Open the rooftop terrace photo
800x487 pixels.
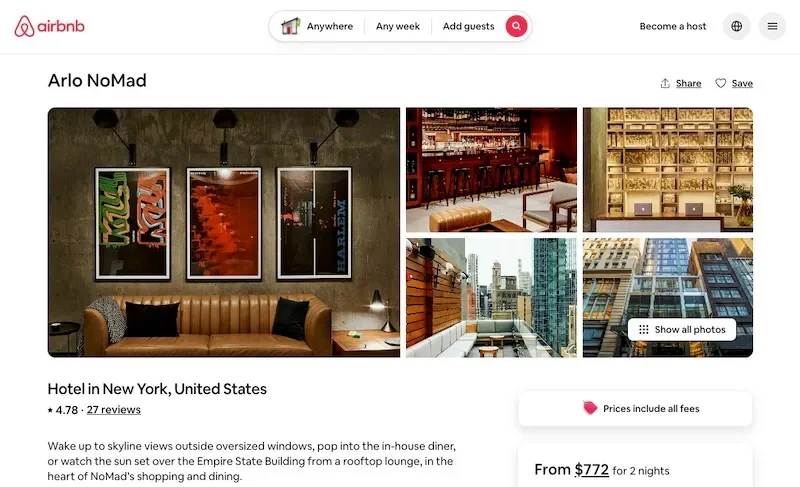point(491,298)
